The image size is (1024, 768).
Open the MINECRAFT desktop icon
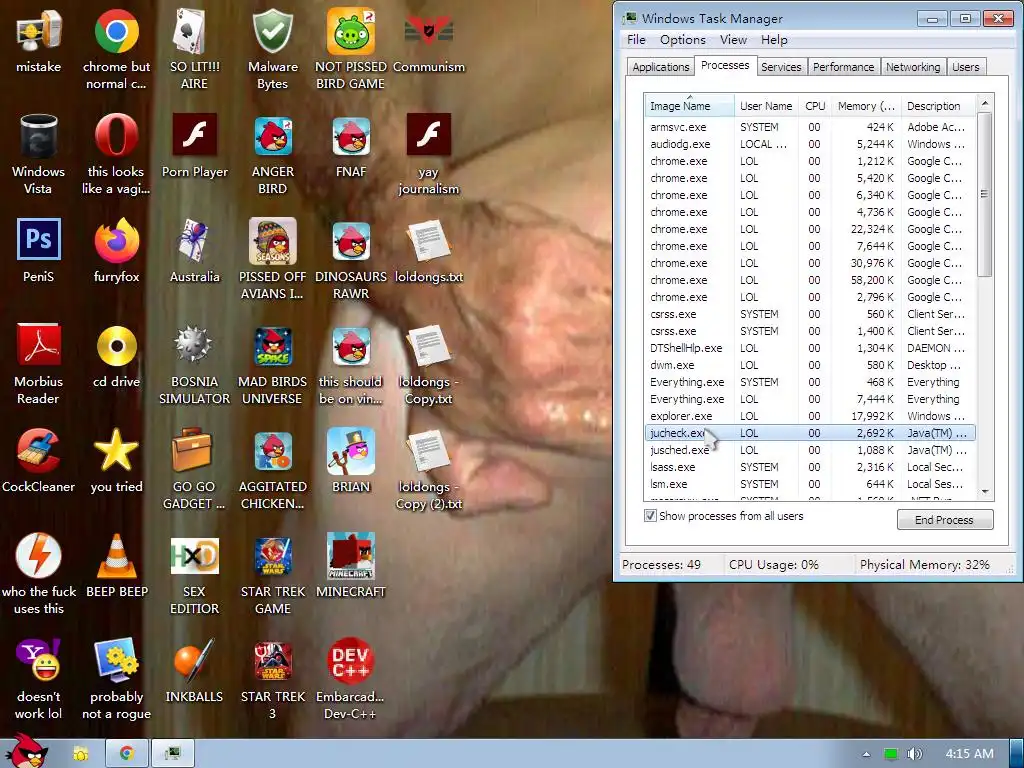pyautogui.click(x=351, y=566)
